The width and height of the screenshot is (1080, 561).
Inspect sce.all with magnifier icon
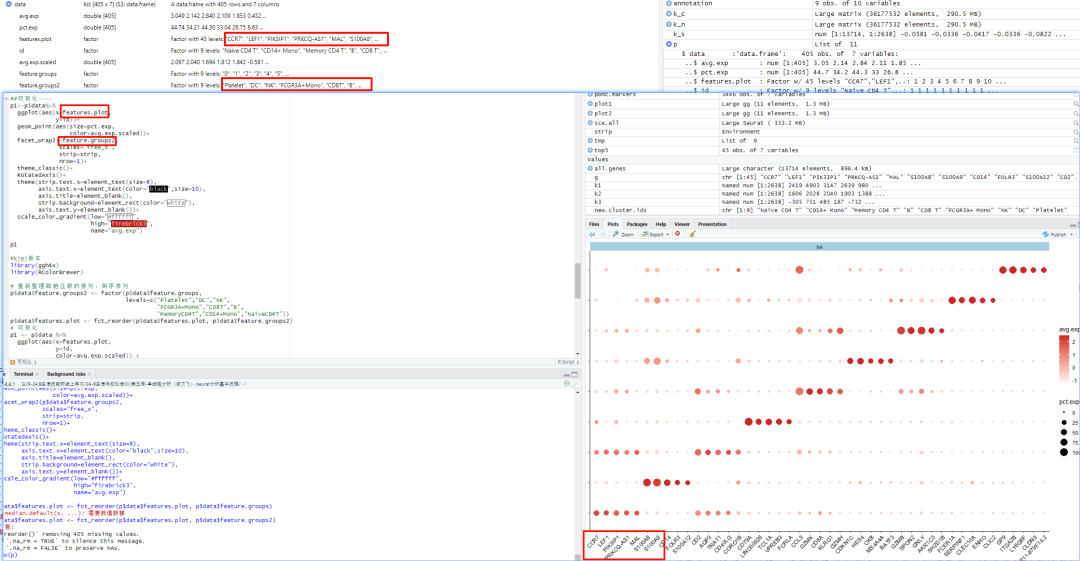point(1075,123)
